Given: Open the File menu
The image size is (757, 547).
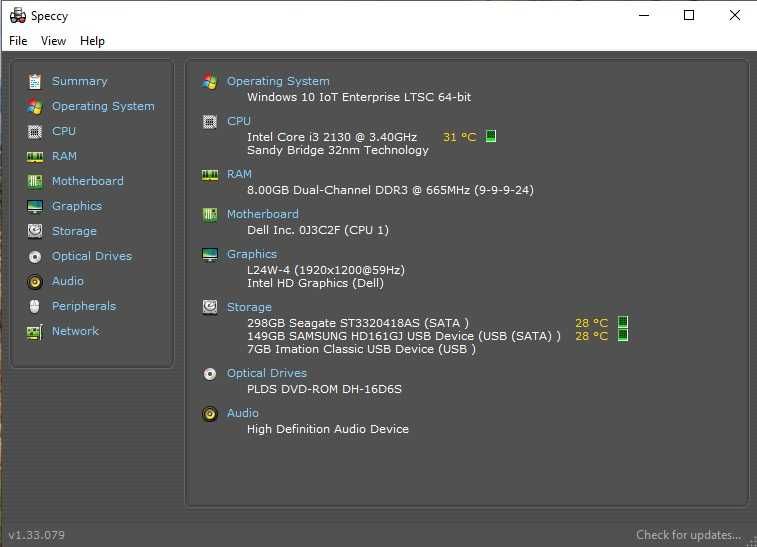Looking at the screenshot, I should [18, 41].
